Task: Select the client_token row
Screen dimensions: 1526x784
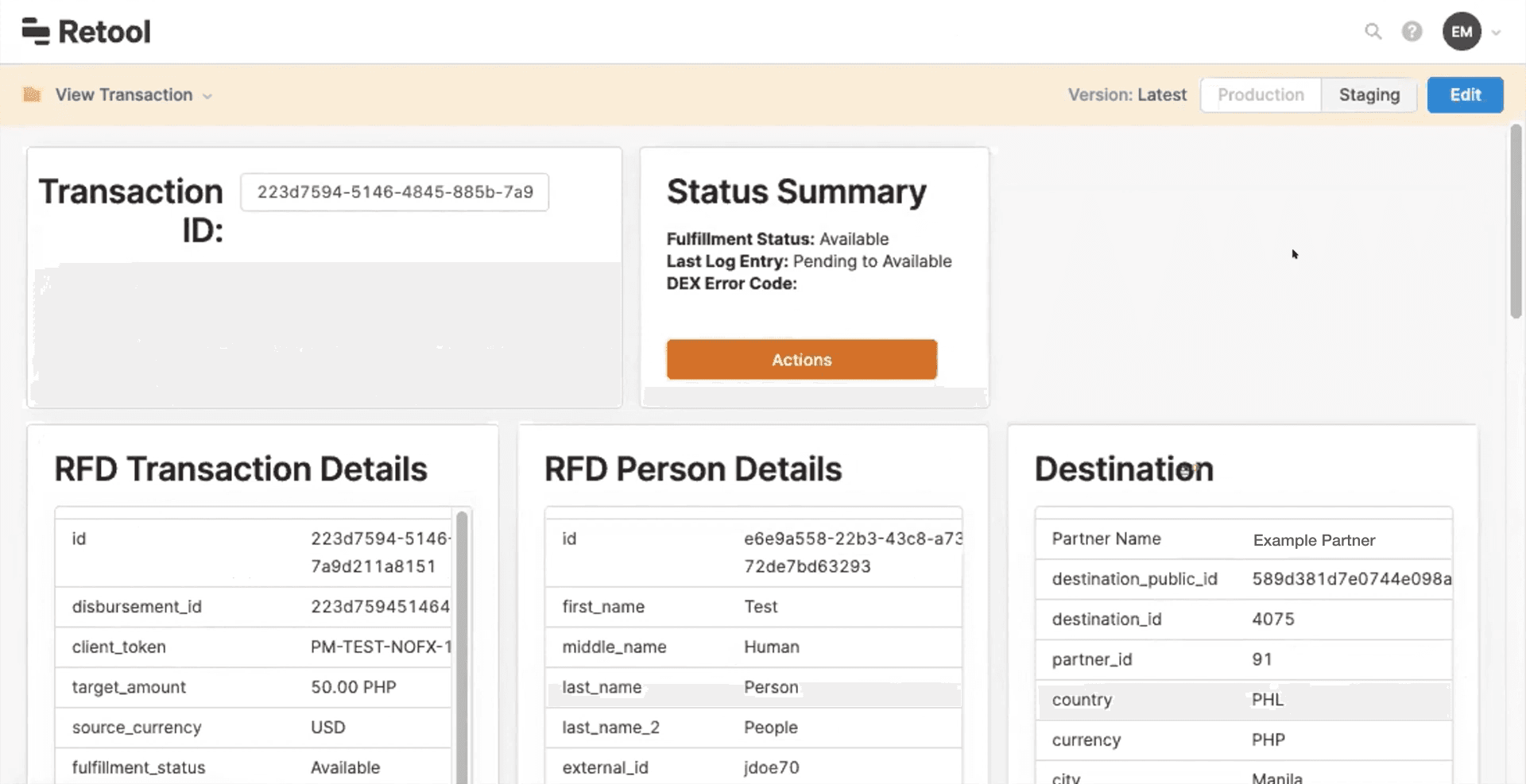Action: 253,647
